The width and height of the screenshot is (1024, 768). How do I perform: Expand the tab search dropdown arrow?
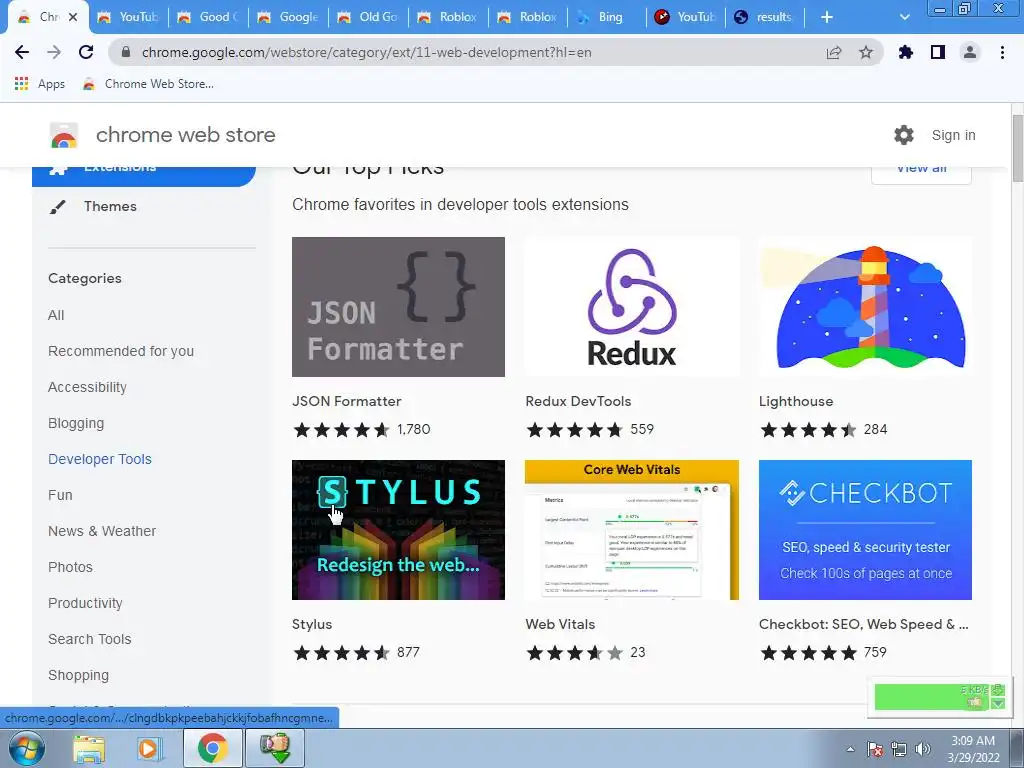[904, 17]
